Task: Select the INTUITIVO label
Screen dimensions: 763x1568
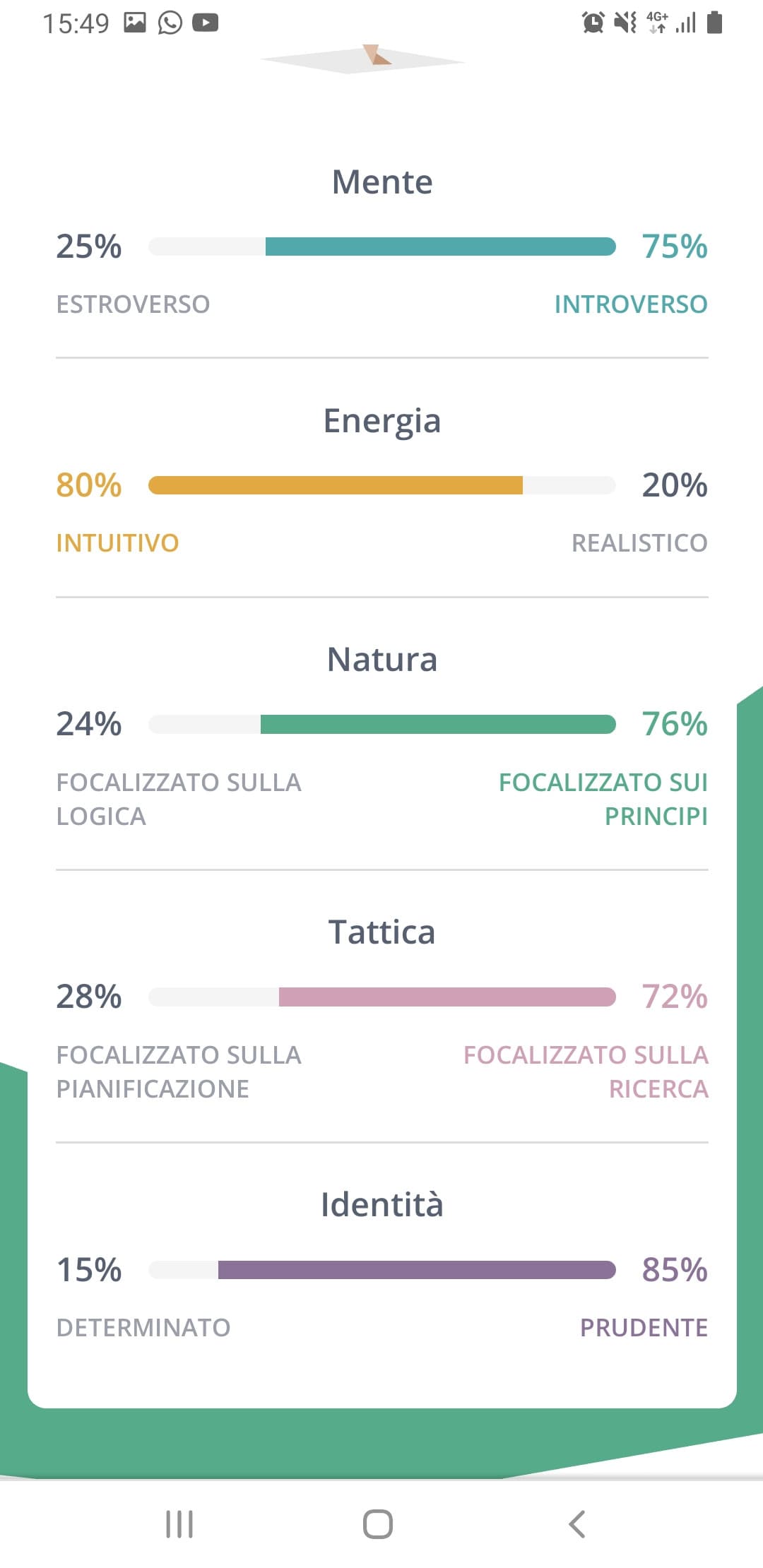Action: coord(117,543)
